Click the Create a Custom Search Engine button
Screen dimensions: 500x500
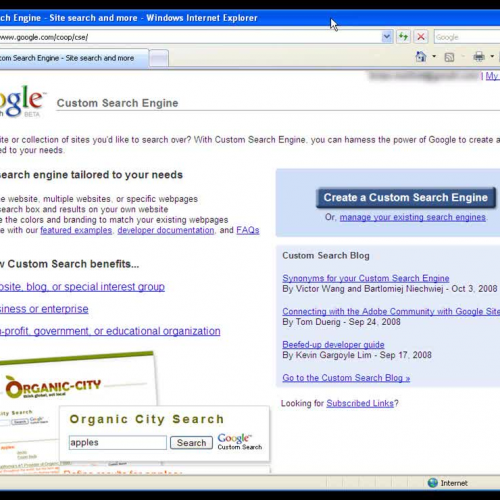[406, 198]
